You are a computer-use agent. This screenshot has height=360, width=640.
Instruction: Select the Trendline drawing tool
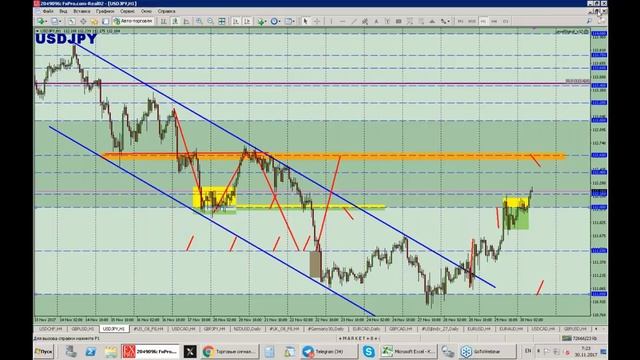354,21
